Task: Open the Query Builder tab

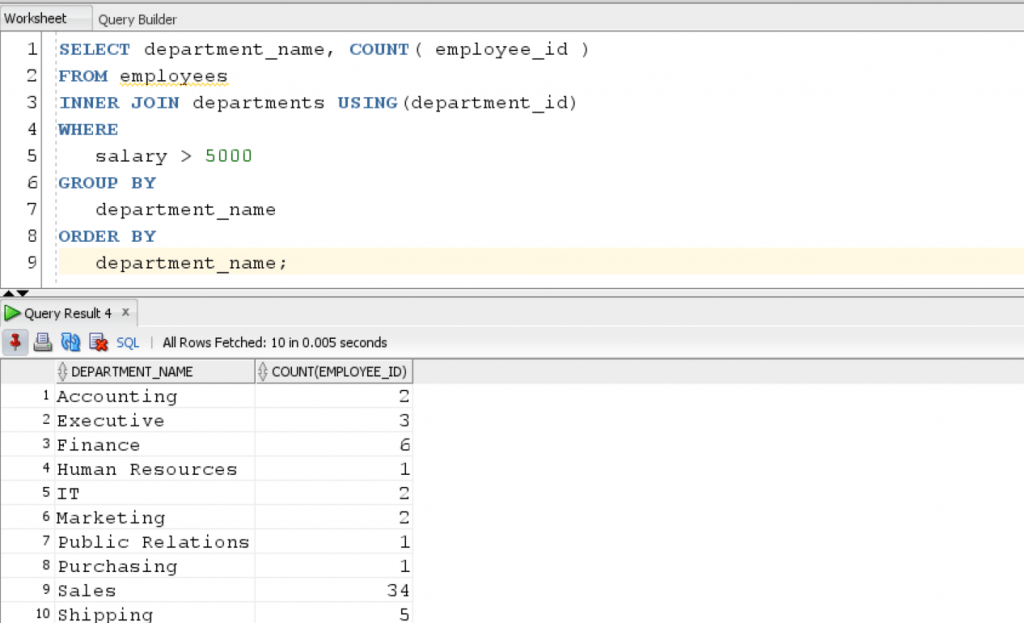Action: coord(137,19)
